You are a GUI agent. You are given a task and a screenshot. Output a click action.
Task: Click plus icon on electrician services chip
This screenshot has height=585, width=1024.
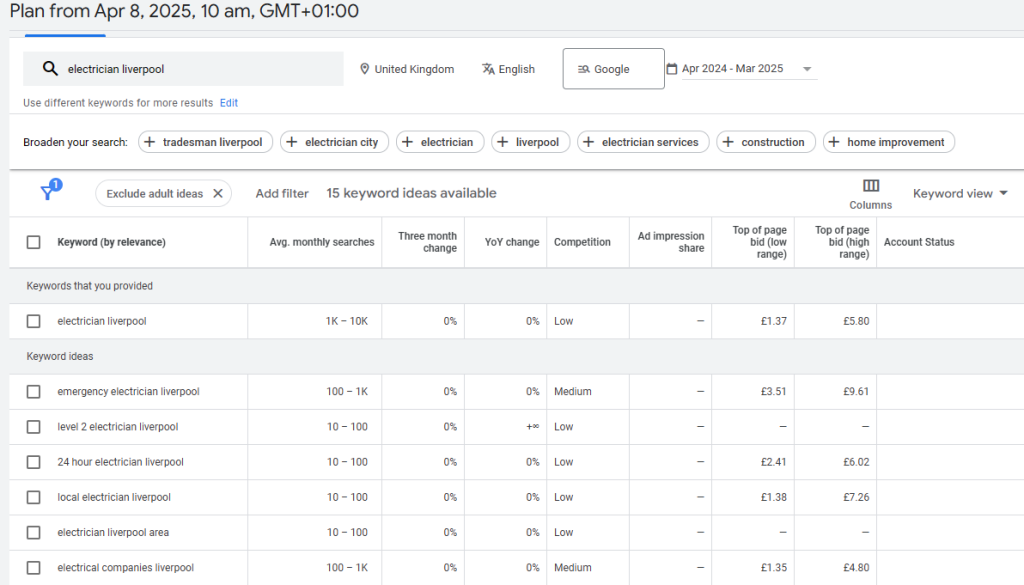pos(588,142)
